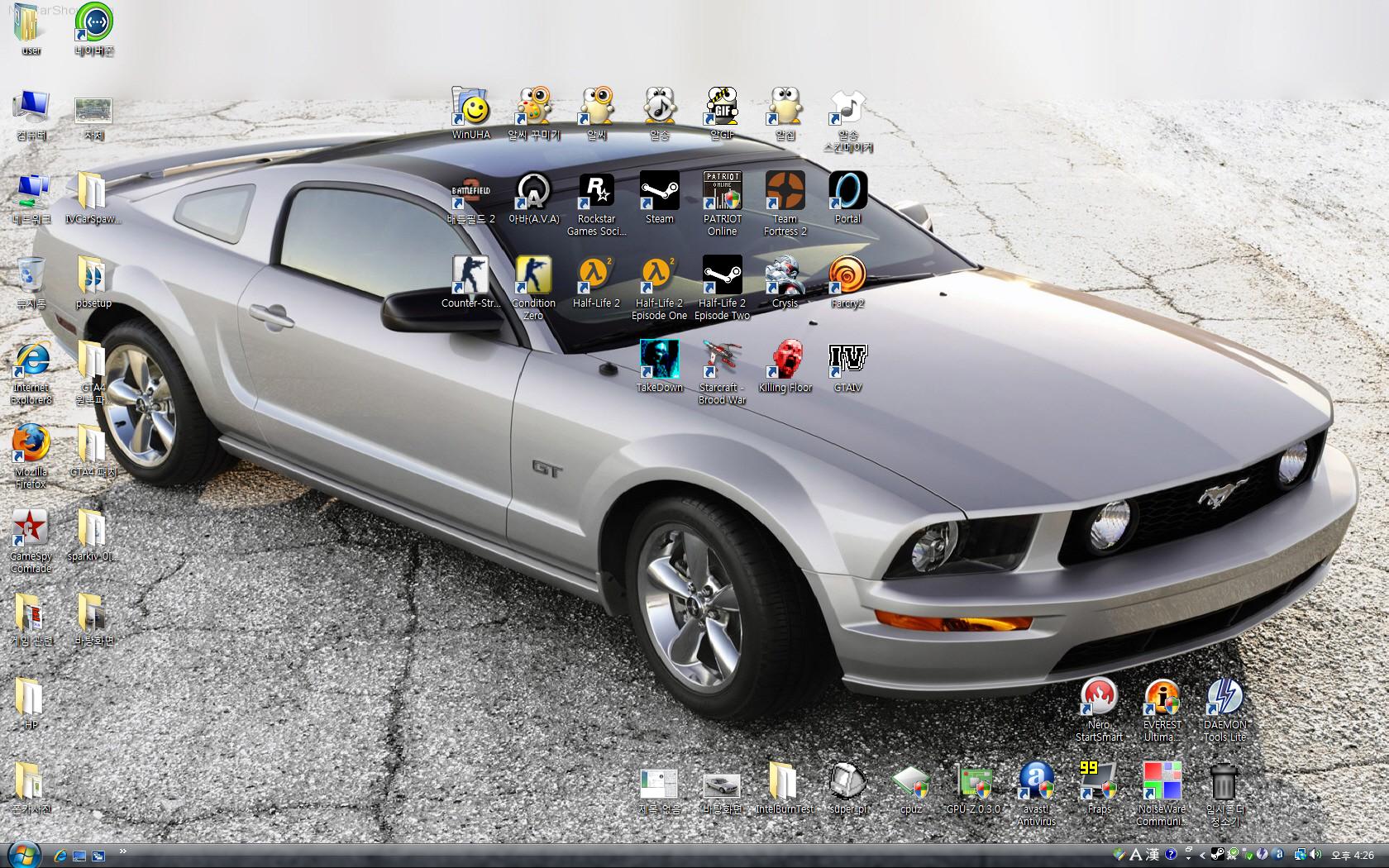Expand the Quick Launch overflow chevron

point(123,851)
